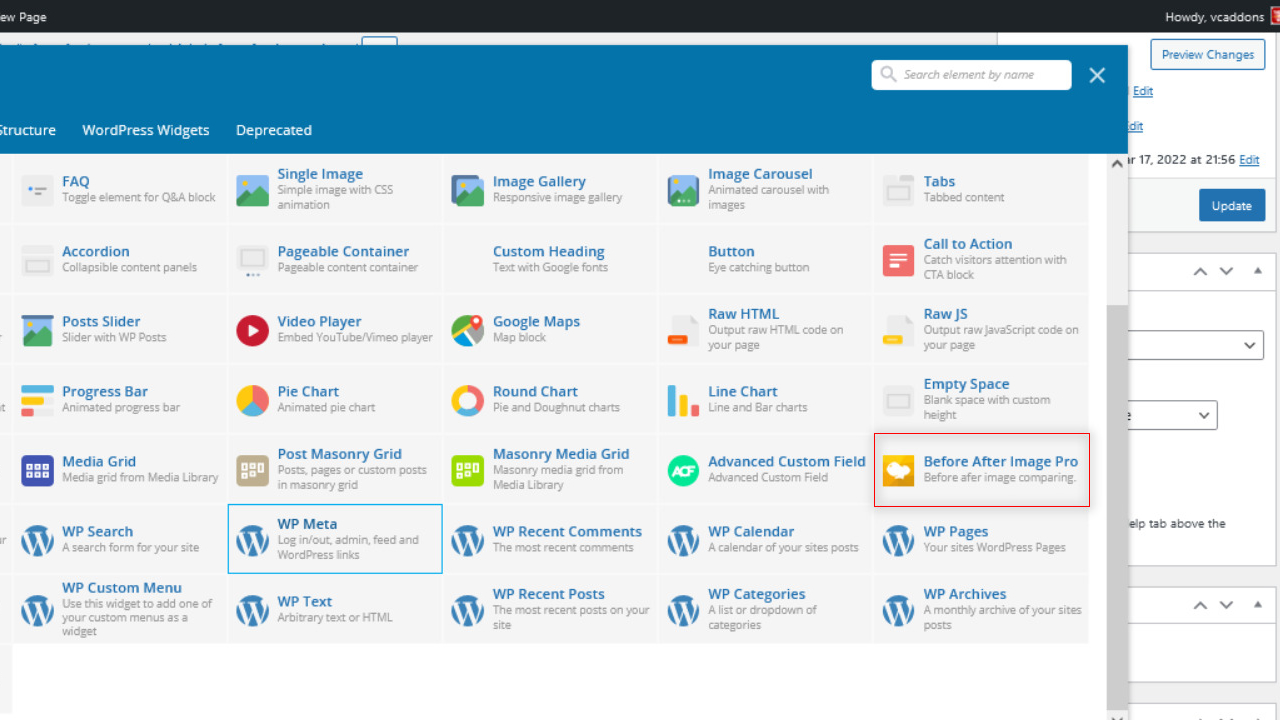Select the Post Masonry Grid icon
1280x720 pixels.
point(252,470)
